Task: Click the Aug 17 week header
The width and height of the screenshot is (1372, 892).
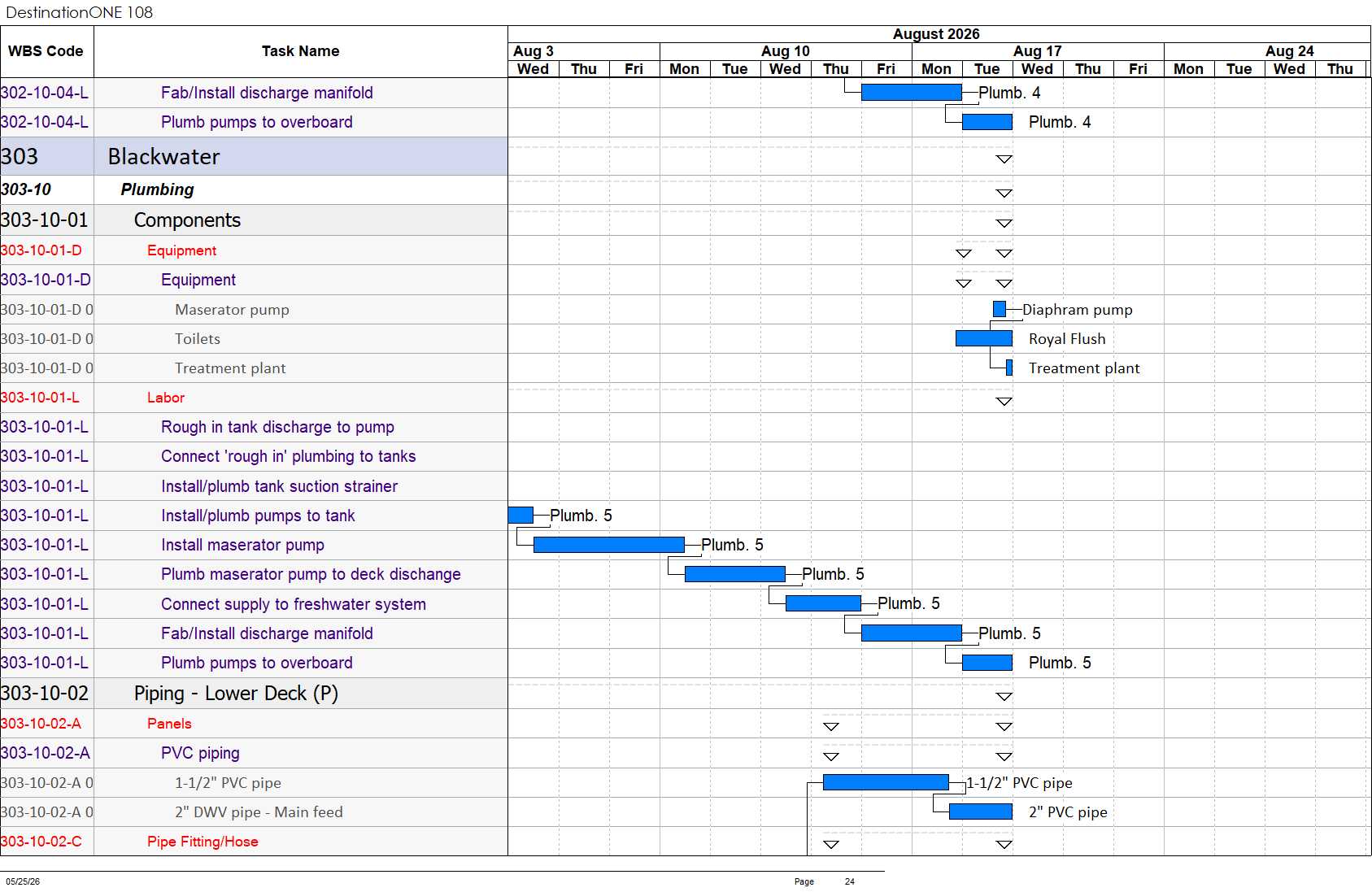Action: [1038, 50]
